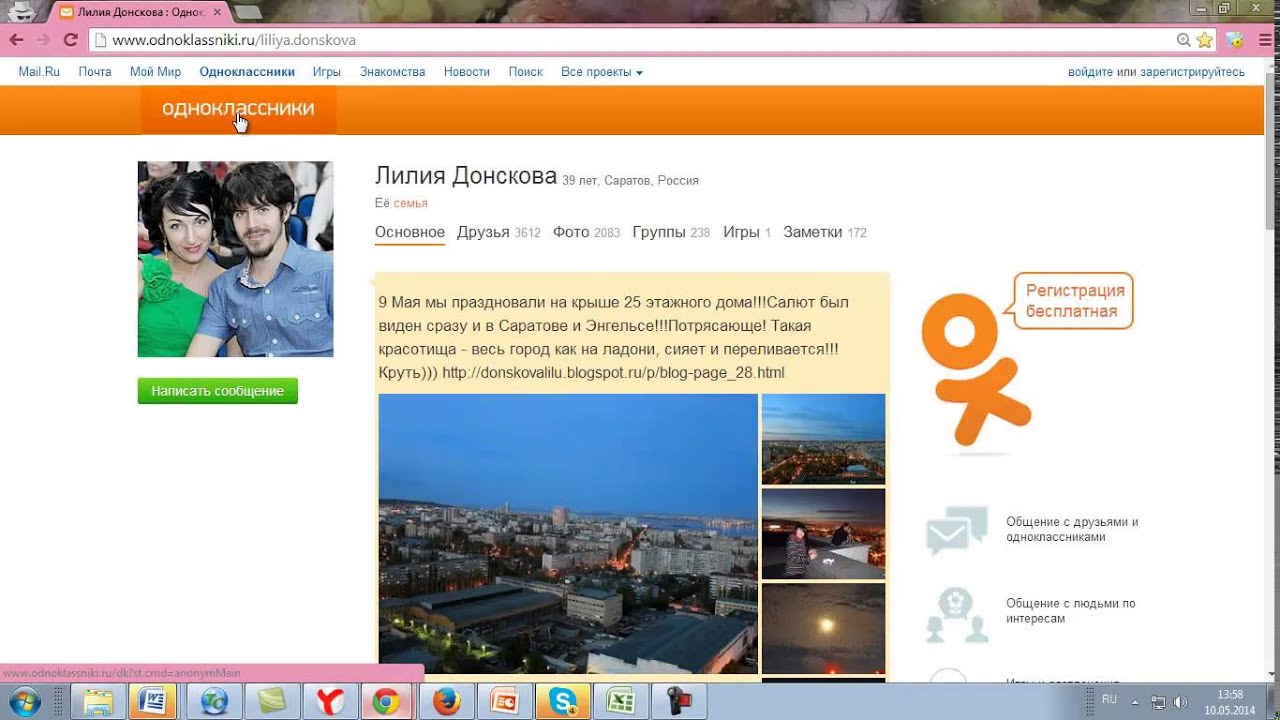Open Yandex browser from taskbar
1280x720 pixels.
[x=329, y=702]
